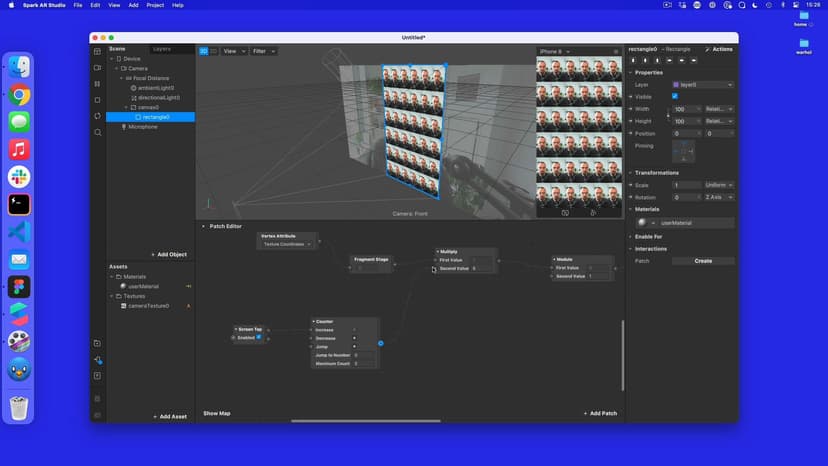828x466 pixels.
Task: Click Add Patch button
Action: [x=600, y=414]
